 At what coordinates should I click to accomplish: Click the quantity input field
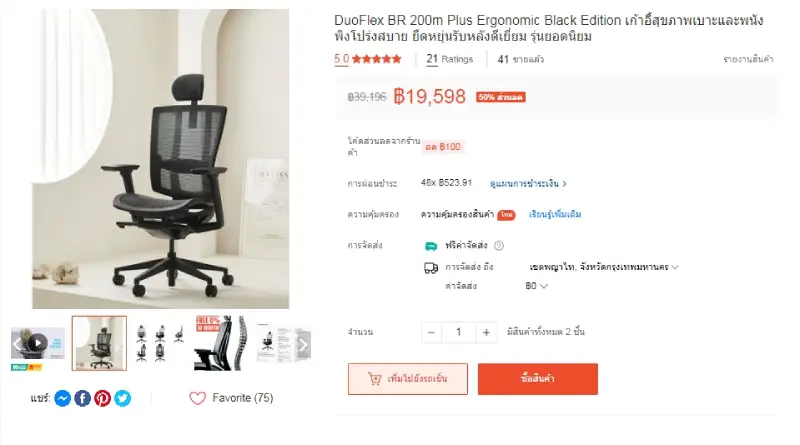459,332
